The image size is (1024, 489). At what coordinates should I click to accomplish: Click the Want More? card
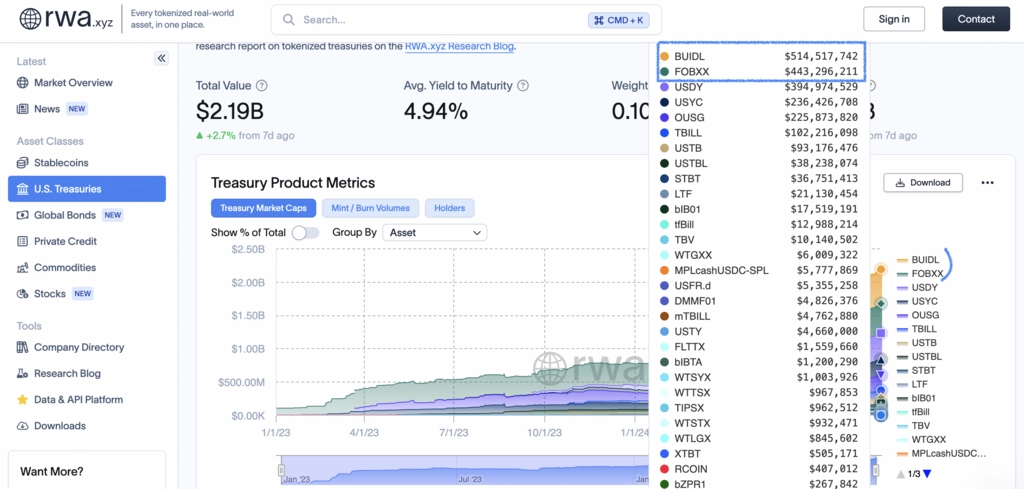click(x=87, y=470)
